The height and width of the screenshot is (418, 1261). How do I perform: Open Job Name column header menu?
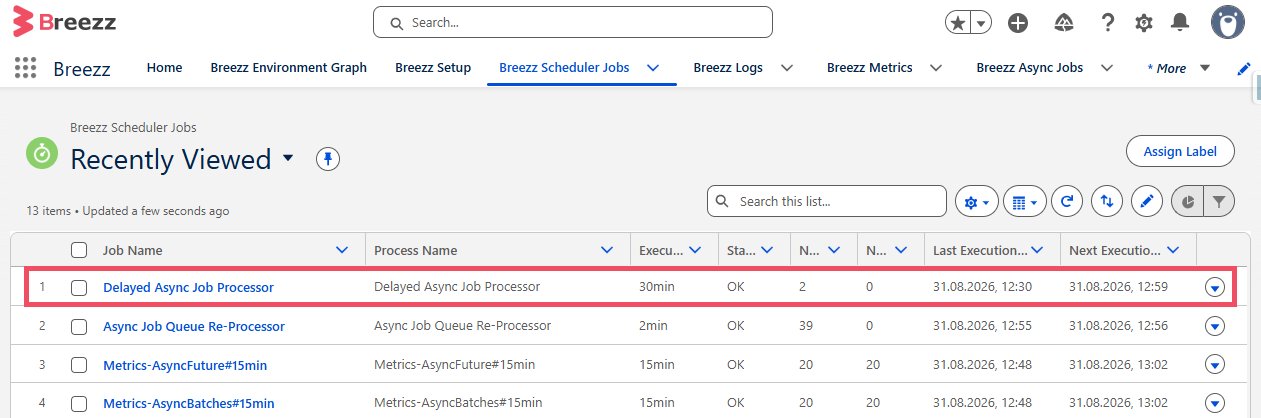pos(343,250)
